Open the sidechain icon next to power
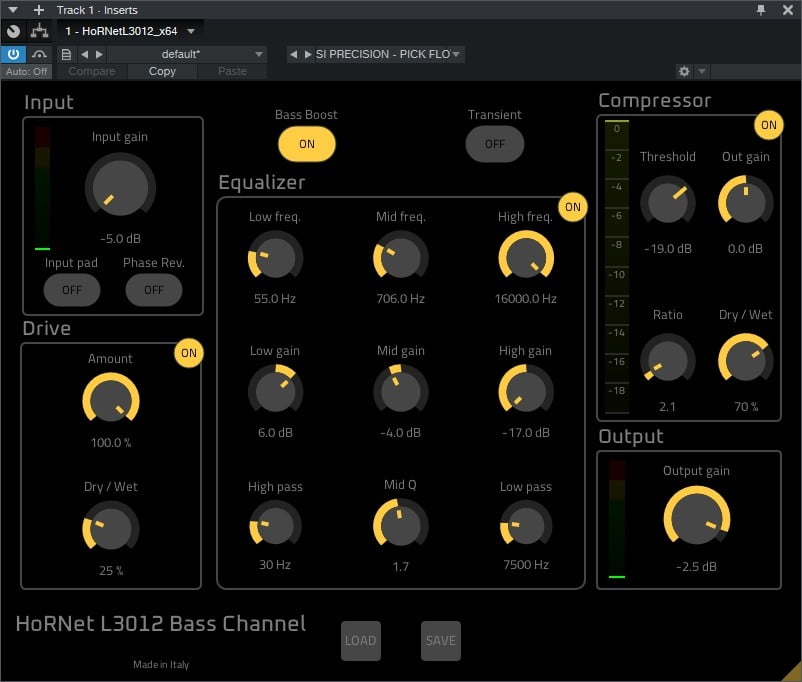The image size is (802, 682). coord(39,54)
